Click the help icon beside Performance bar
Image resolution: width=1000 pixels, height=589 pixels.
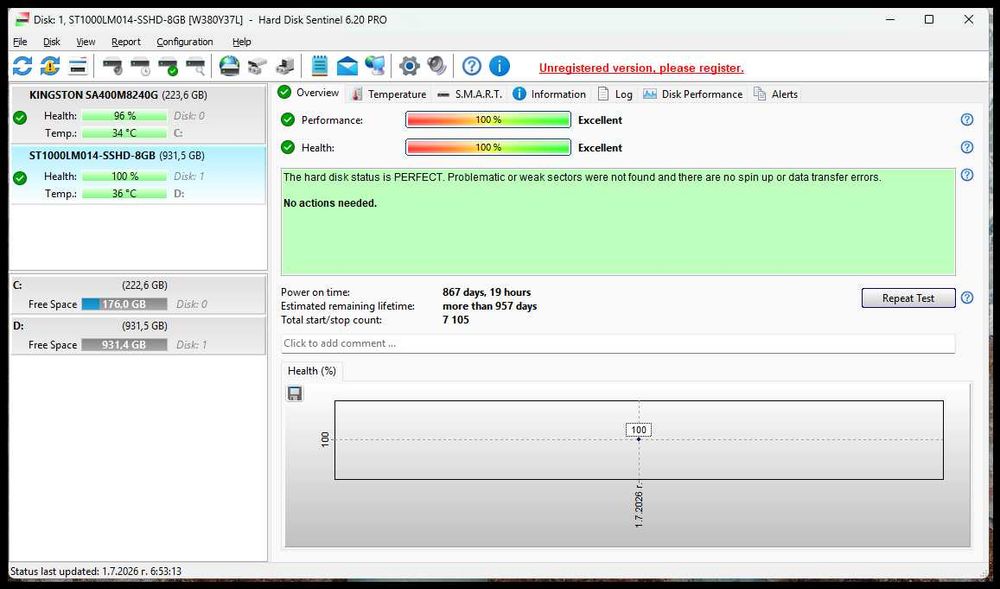click(967, 120)
